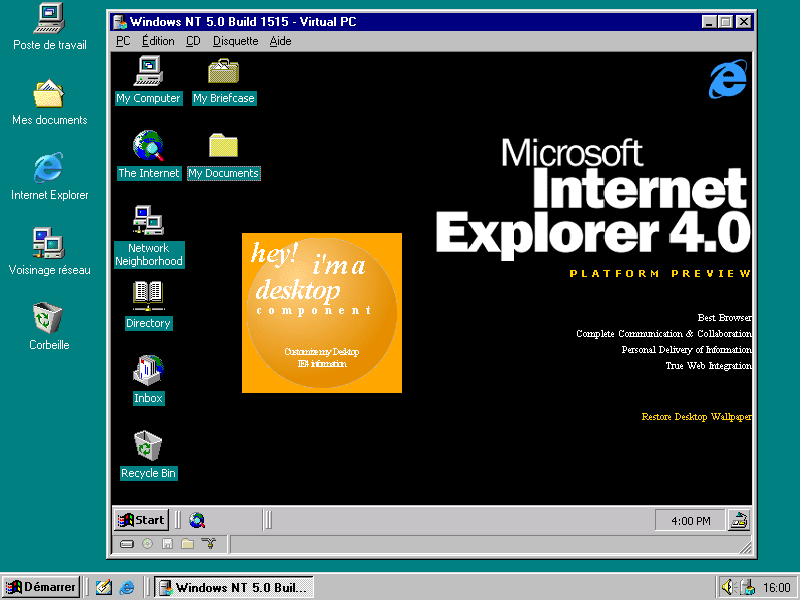Click the guest taskbar clock showing 4:00 PM
Screen dimensions: 800x600
pos(690,521)
